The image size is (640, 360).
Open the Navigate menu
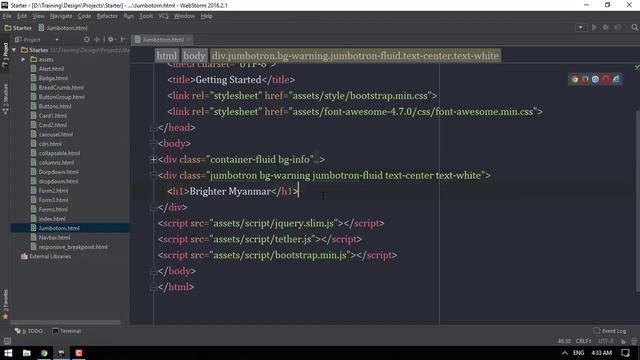(61, 16)
